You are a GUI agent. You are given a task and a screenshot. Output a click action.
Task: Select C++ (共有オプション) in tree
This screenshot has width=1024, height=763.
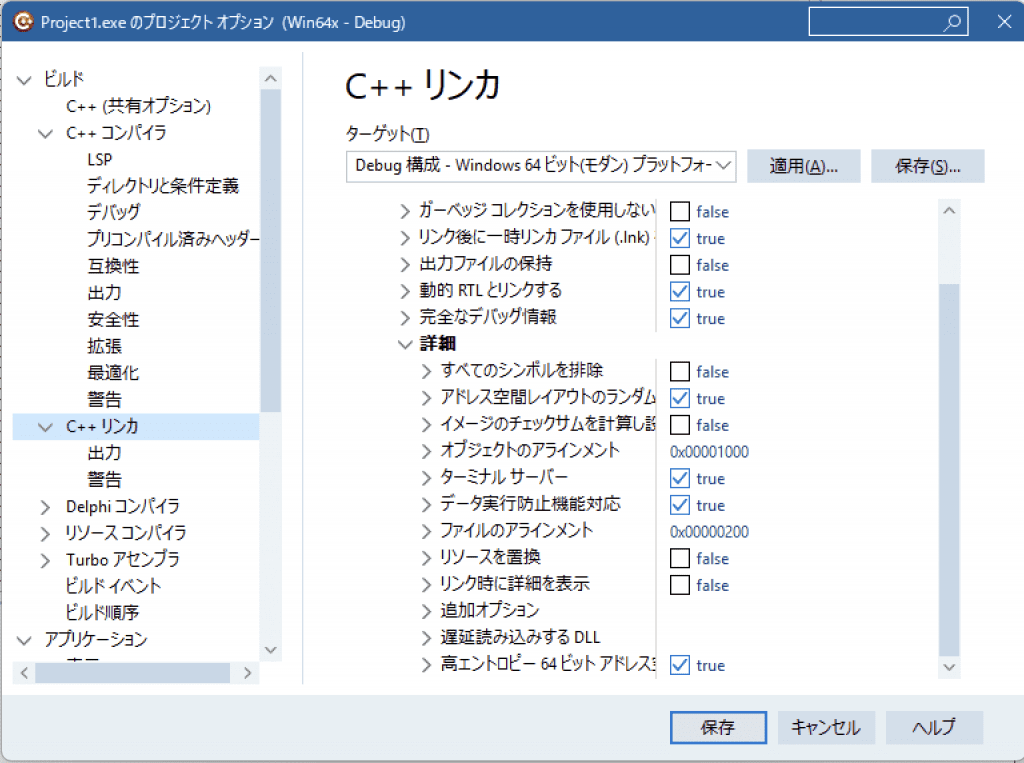tap(138, 106)
